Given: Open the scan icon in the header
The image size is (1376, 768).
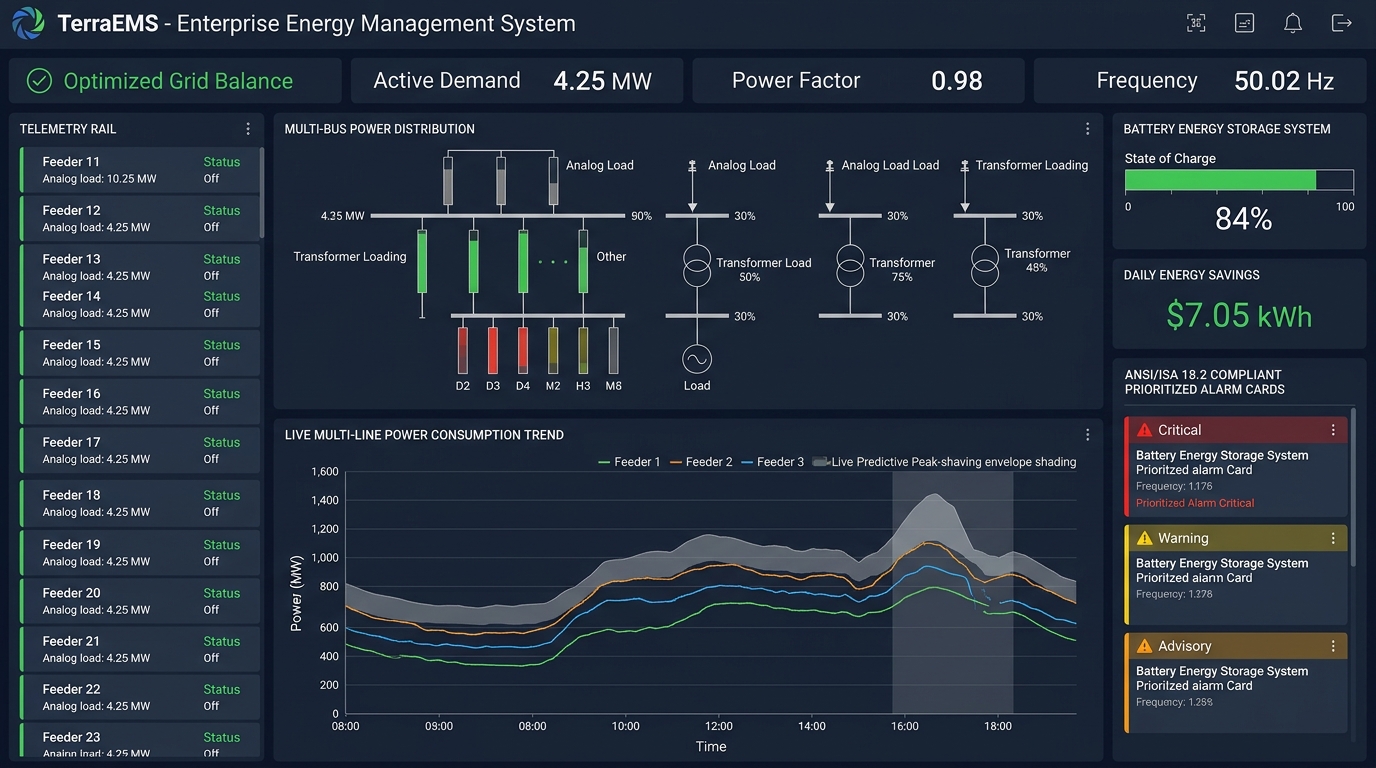Looking at the screenshot, I should (1195, 23).
